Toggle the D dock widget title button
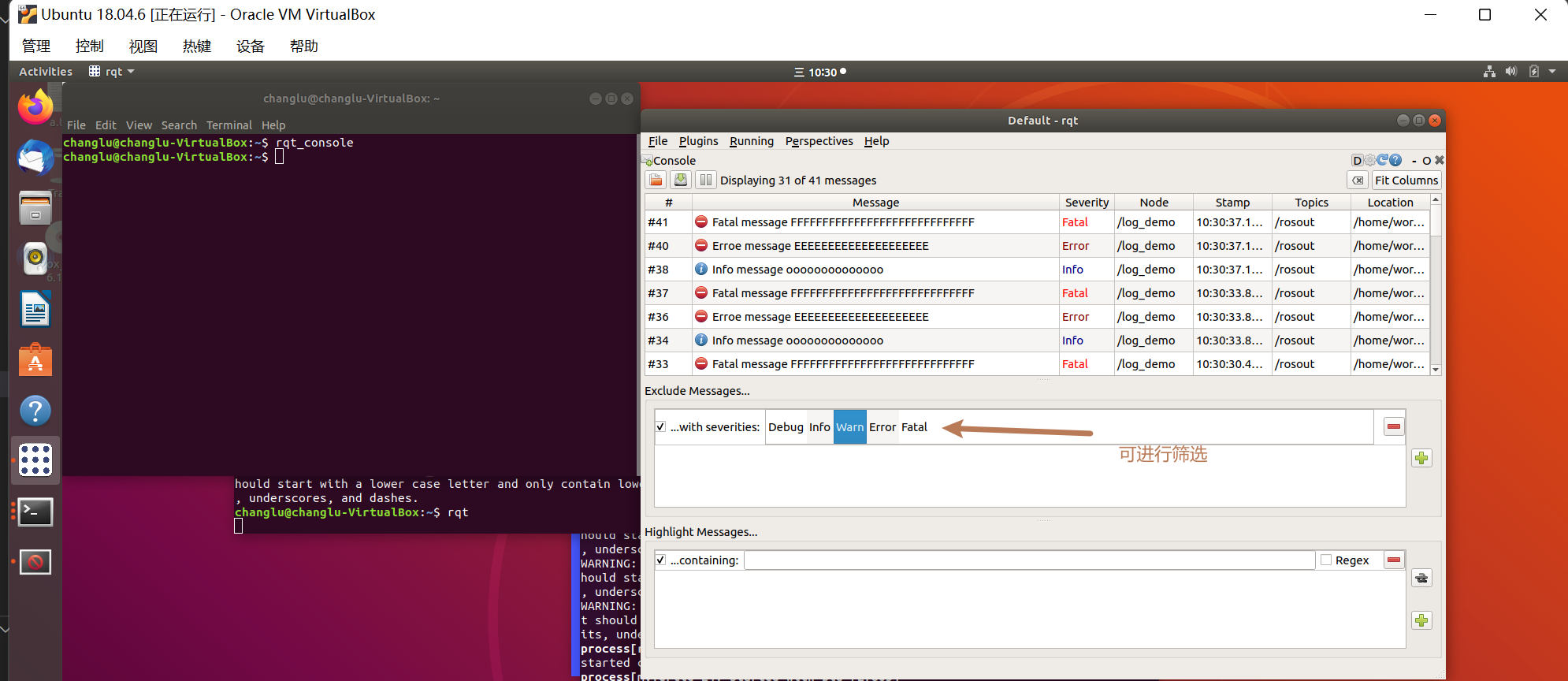The height and width of the screenshot is (681, 1568). (1357, 160)
